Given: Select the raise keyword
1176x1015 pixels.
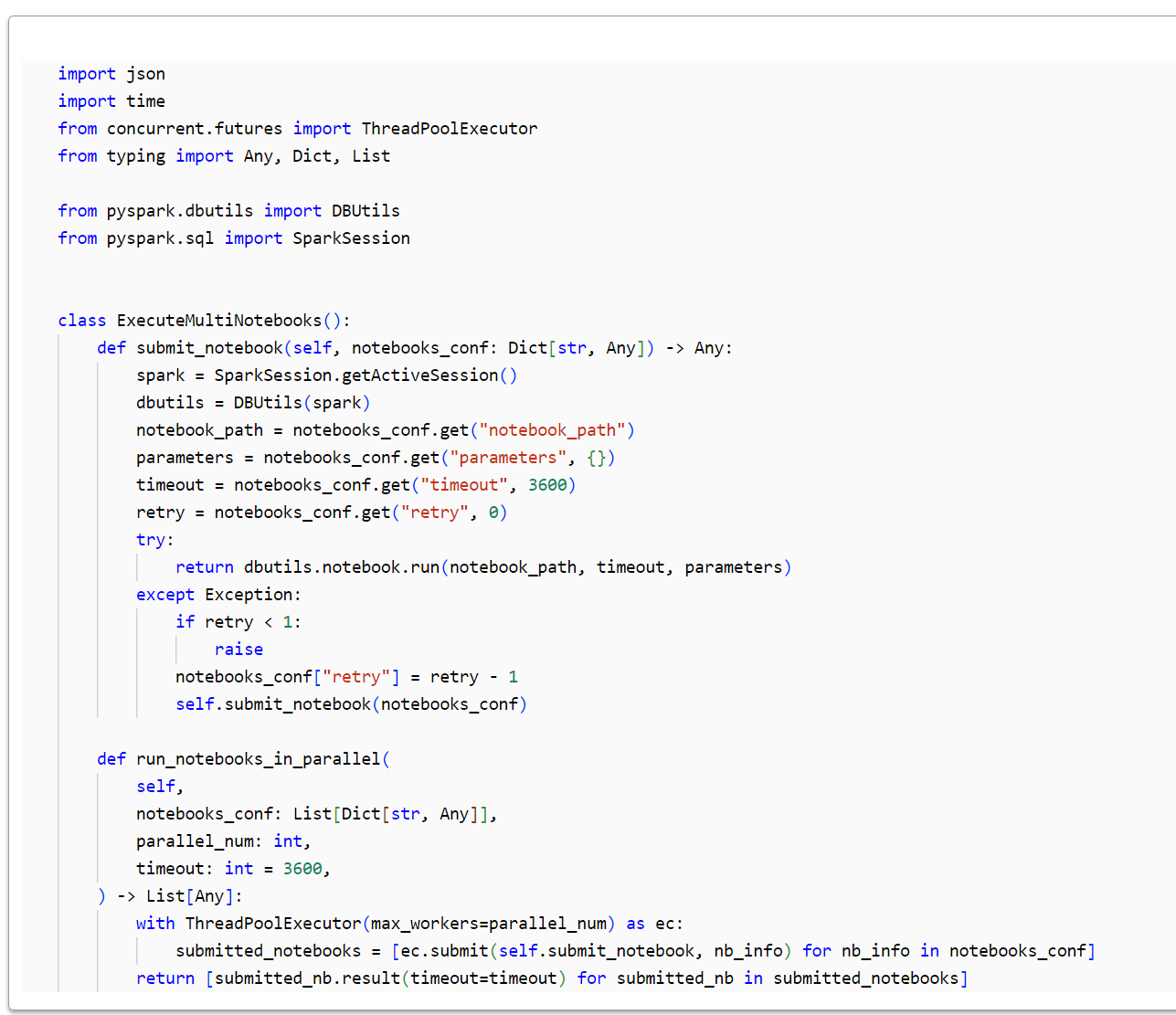Looking at the screenshot, I should [238, 649].
